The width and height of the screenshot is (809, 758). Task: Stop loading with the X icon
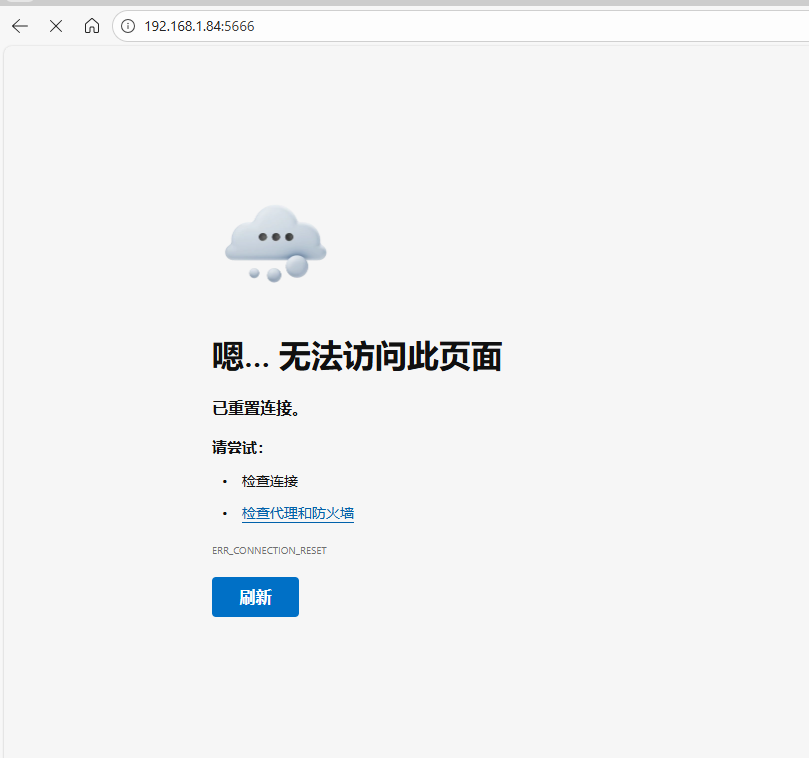click(x=56, y=26)
